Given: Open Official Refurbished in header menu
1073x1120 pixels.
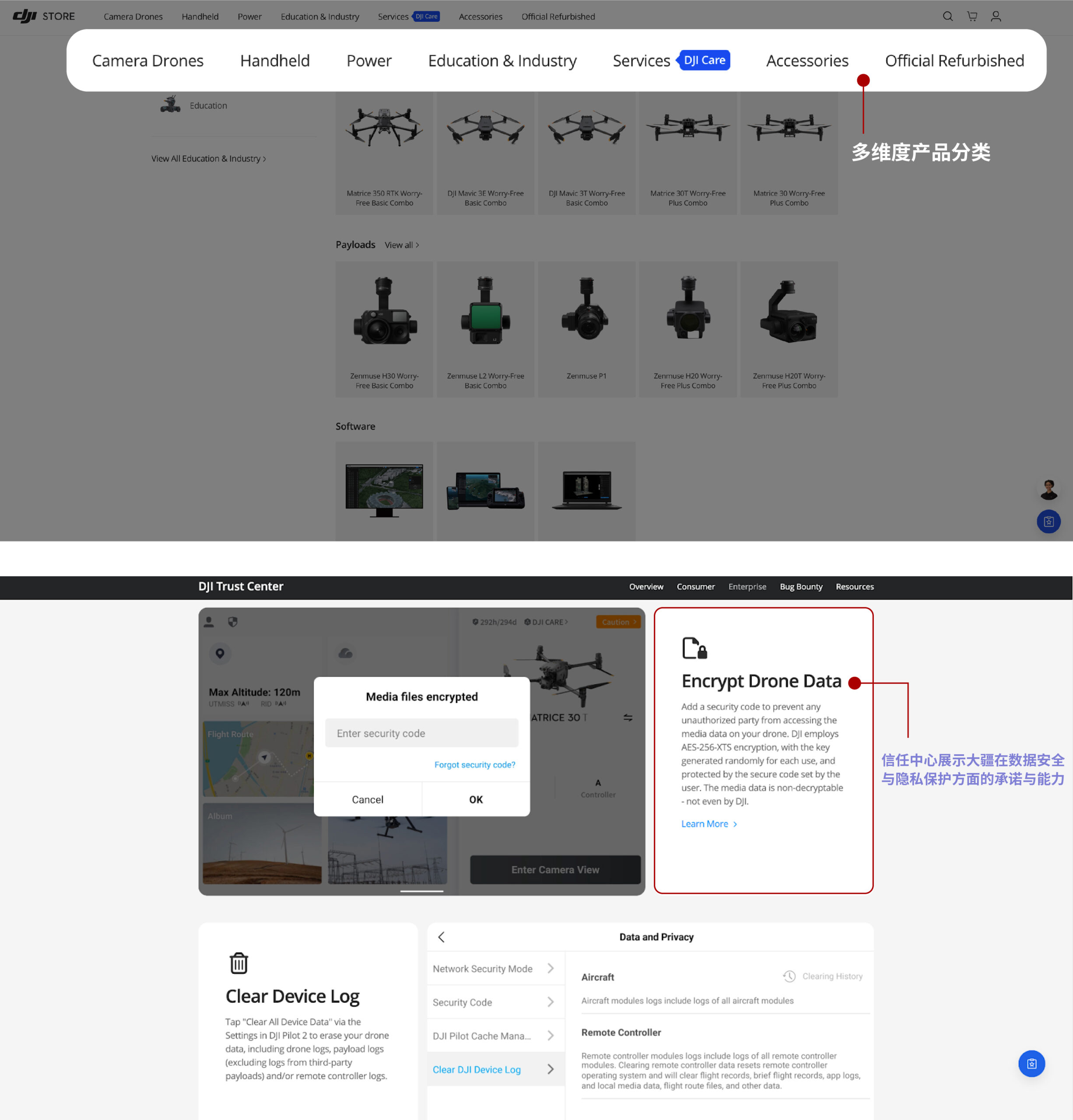Looking at the screenshot, I should [x=558, y=17].
